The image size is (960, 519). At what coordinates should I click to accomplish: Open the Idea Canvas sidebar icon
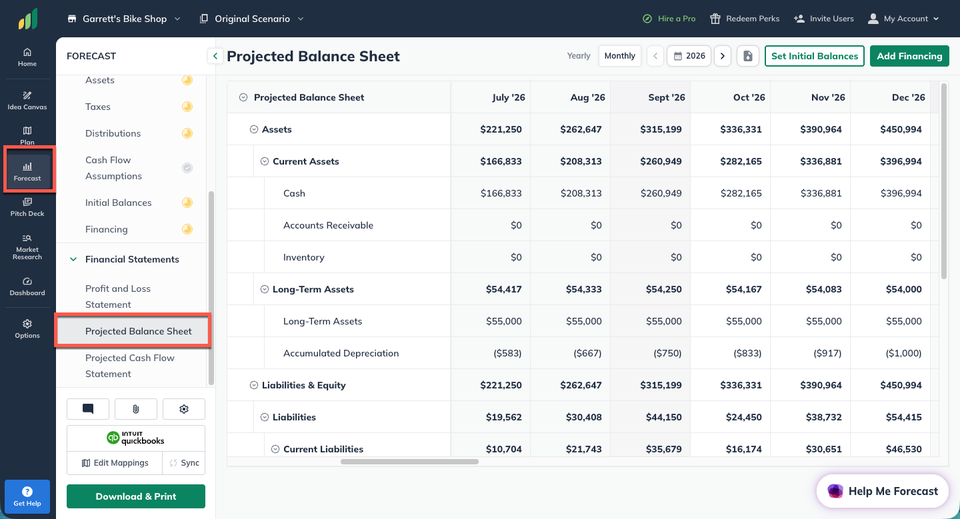(27, 100)
